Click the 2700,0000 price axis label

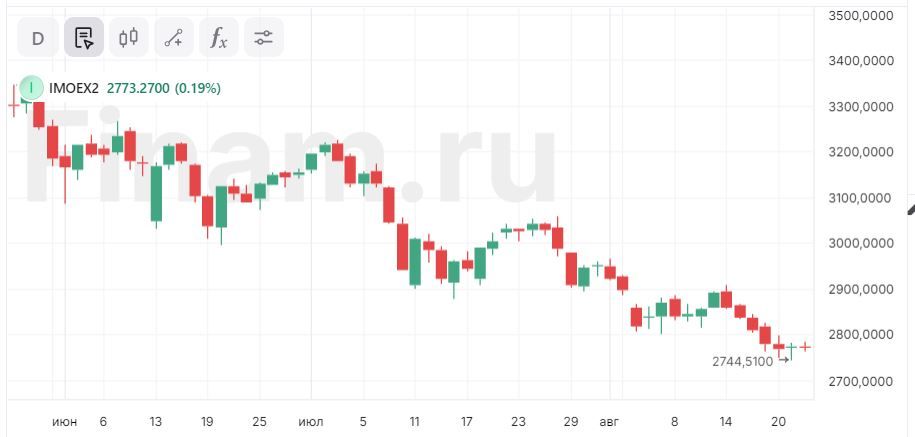(861, 381)
